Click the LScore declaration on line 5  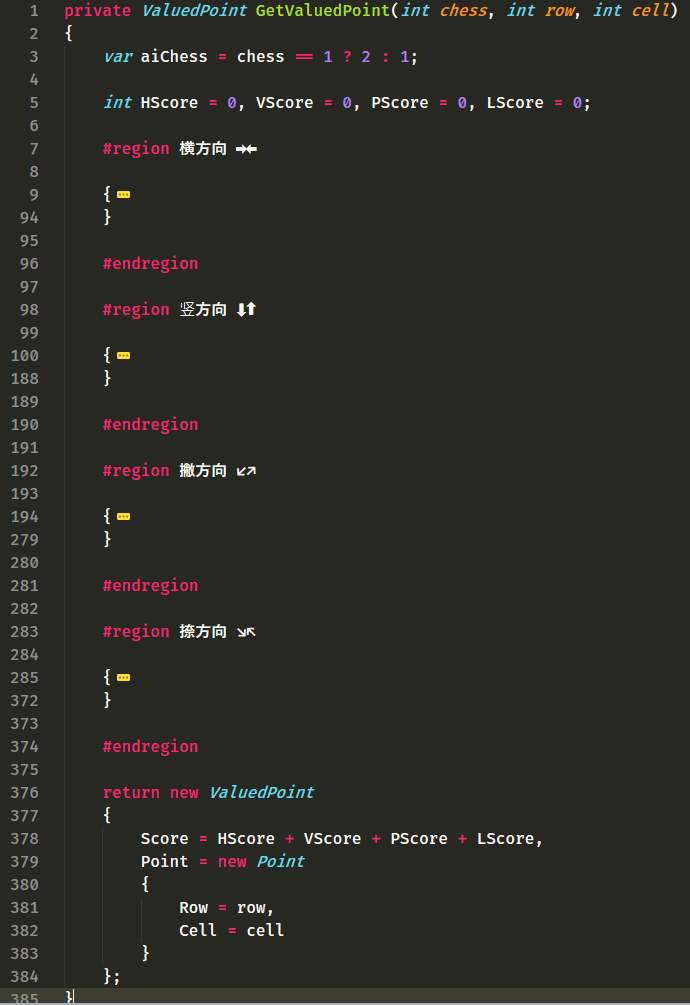(x=515, y=103)
